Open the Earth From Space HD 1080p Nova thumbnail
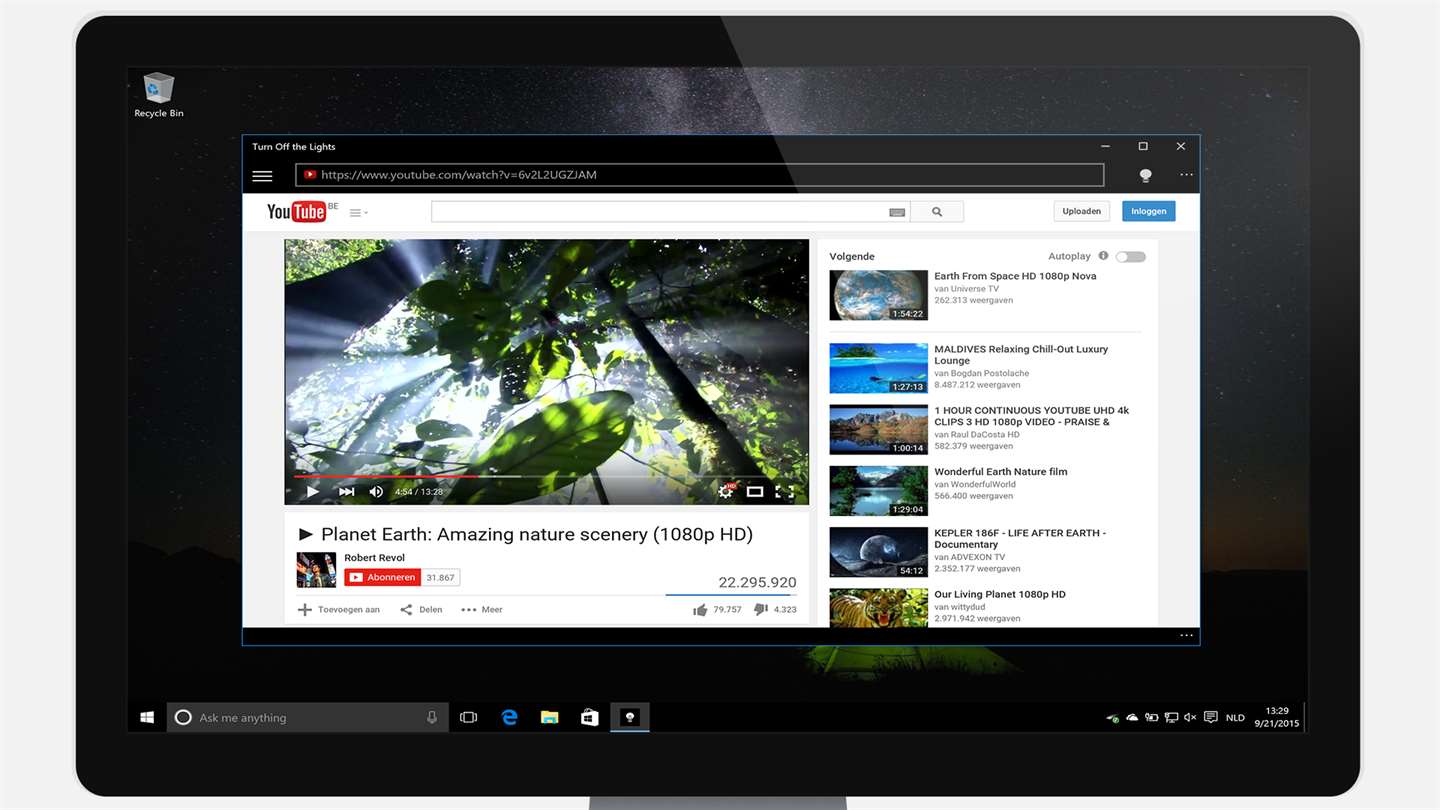Image resolution: width=1440 pixels, height=810 pixels. pos(879,295)
